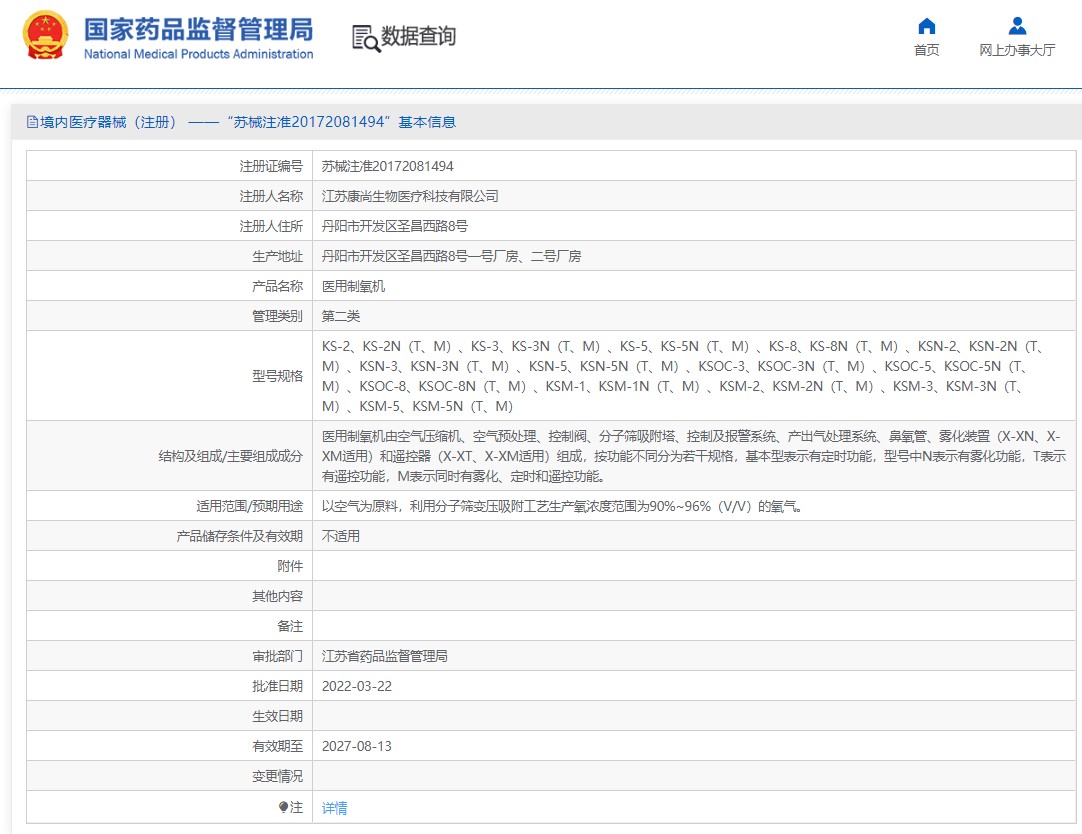Click the 变更情况 label

pos(277,776)
